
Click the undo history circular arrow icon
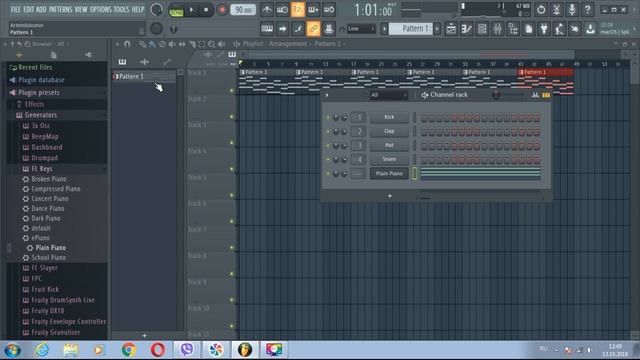click(x=541, y=10)
